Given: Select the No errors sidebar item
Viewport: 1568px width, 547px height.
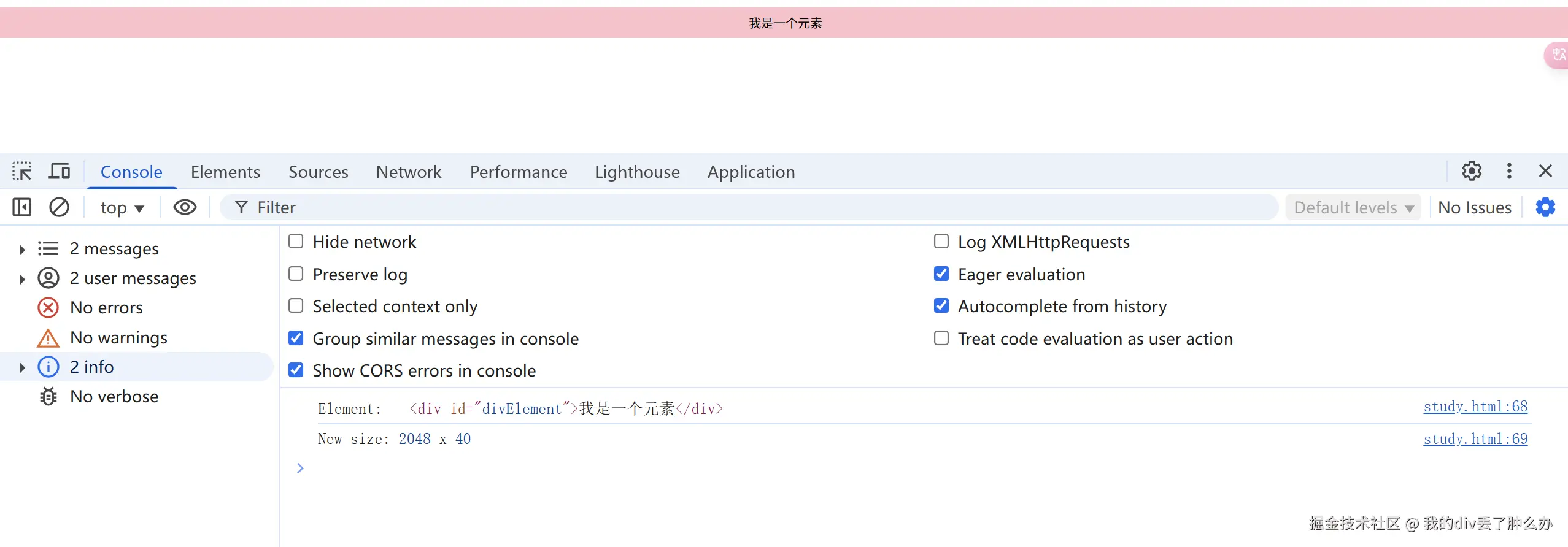Looking at the screenshot, I should tap(106, 308).
